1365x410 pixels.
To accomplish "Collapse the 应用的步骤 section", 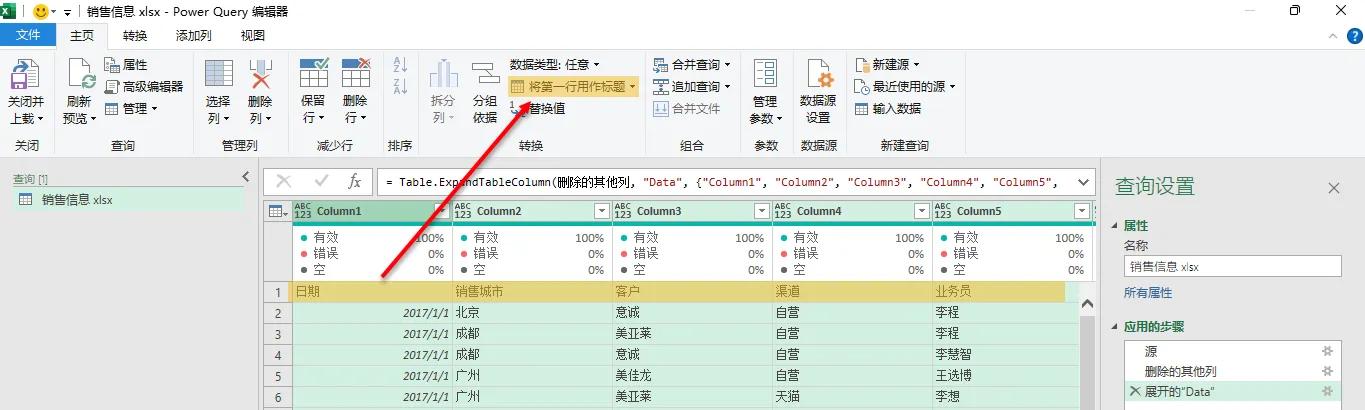I will [x=1116, y=327].
